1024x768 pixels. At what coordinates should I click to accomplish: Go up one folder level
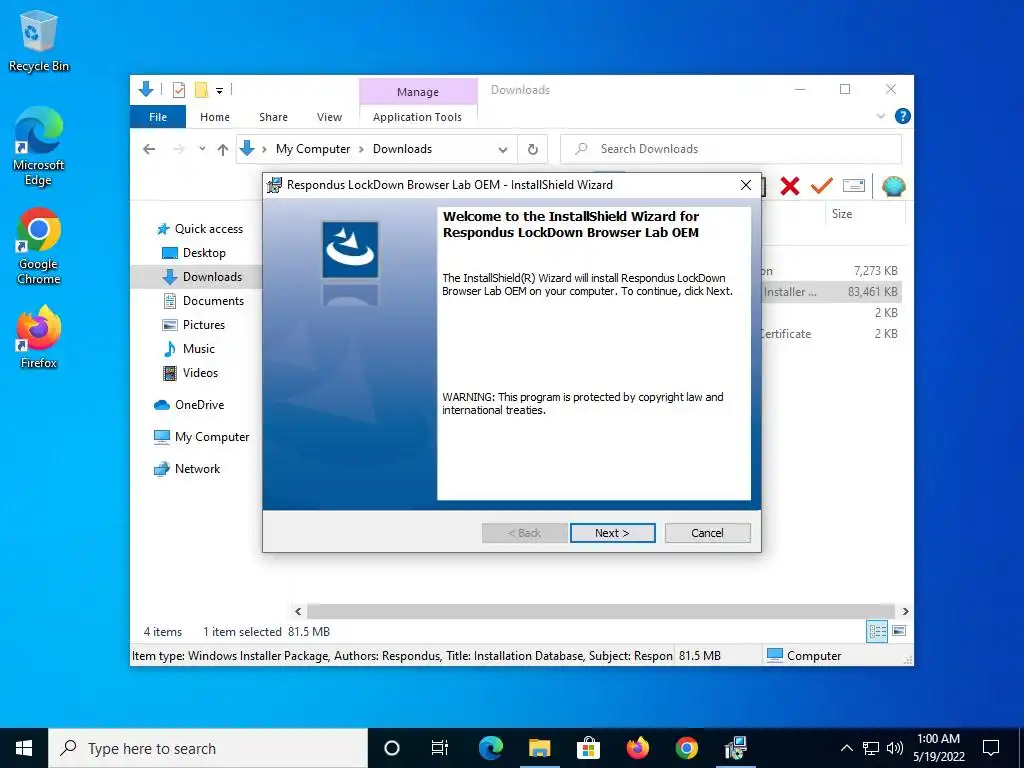pyautogui.click(x=223, y=150)
